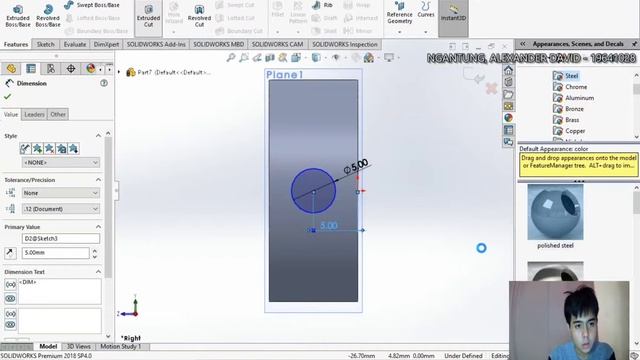Collapse Tolerance/Precision section
This screenshot has width=640, height=360.
pyautogui.click(x=98, y=180)
